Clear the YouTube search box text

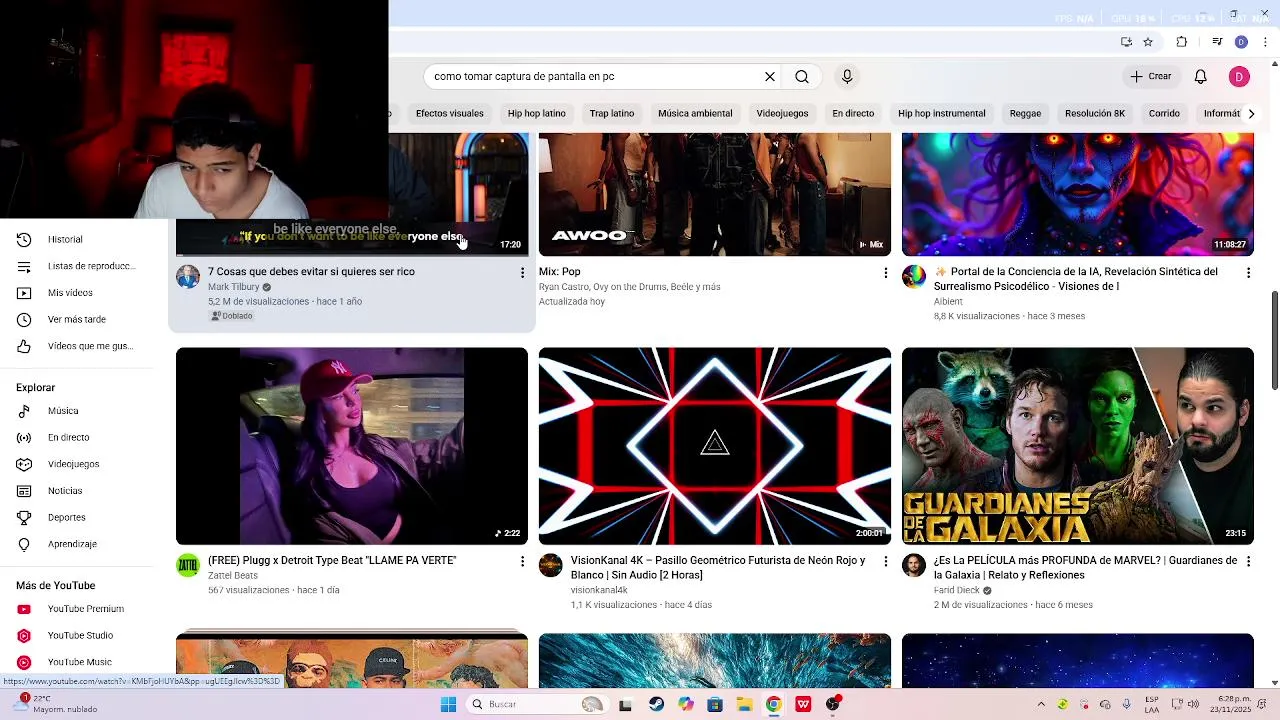770,76
